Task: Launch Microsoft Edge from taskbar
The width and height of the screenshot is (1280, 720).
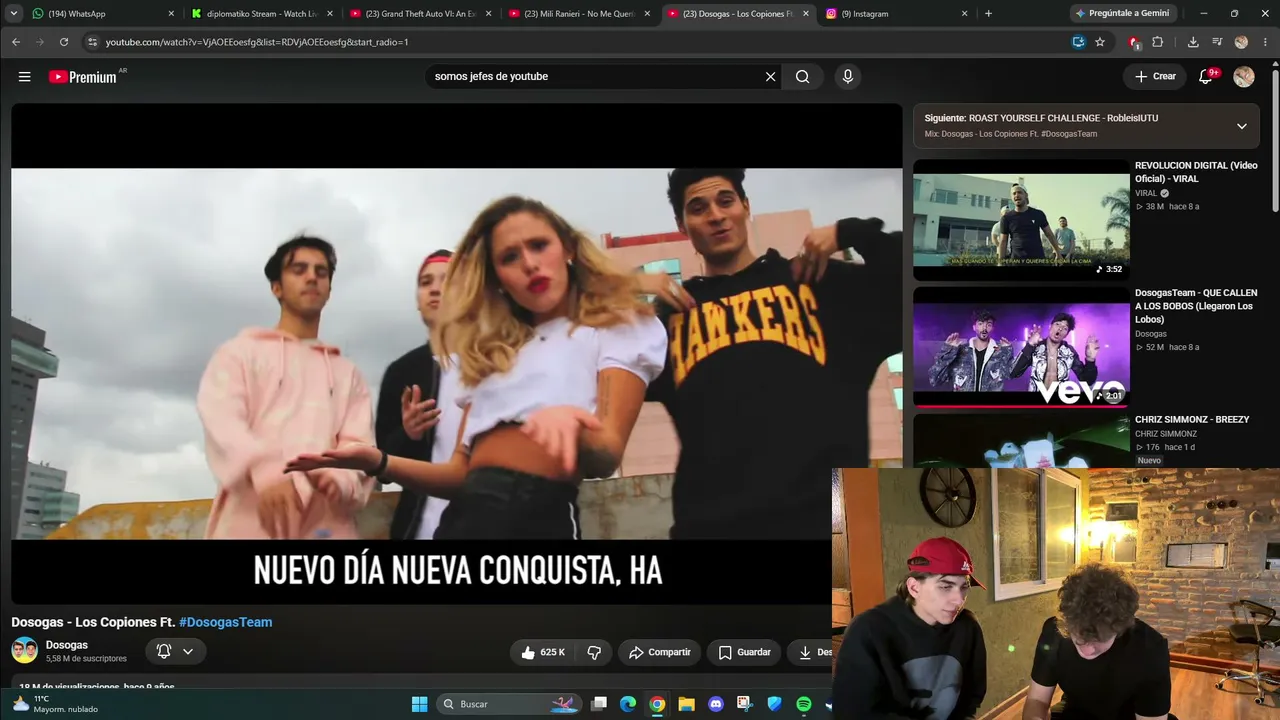Action: 628,704
